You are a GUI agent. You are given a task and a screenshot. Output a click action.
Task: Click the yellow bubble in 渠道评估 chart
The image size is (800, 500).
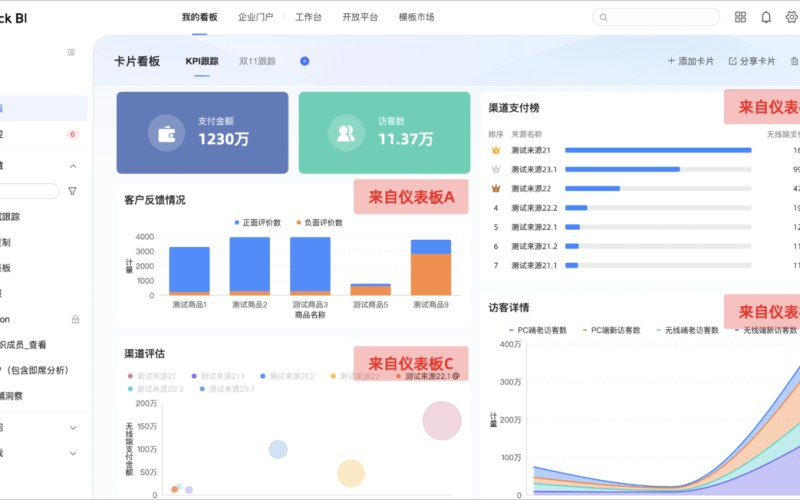click(x=351, y=473)
